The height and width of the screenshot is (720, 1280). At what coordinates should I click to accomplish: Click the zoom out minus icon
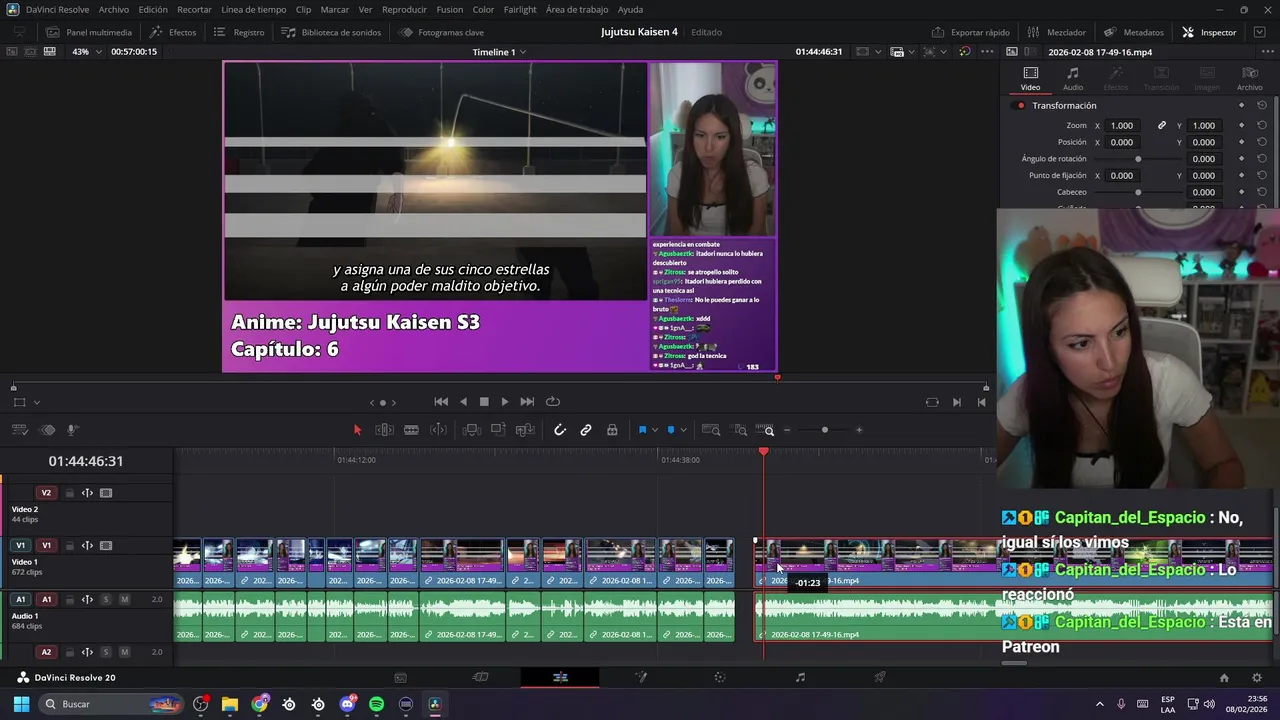click(787, 430)
